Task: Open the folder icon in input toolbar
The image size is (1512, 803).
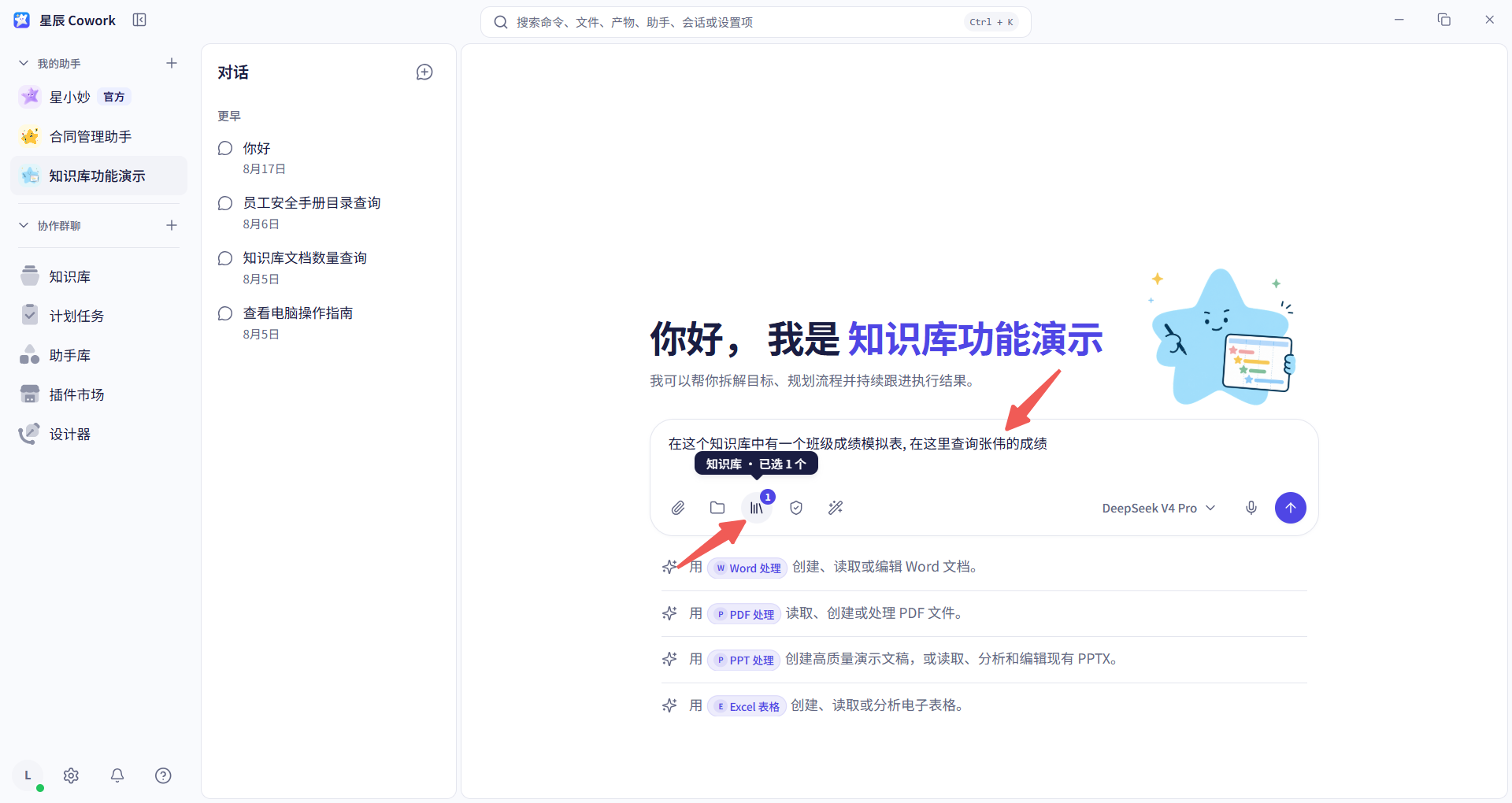Action: pos(717,508)
